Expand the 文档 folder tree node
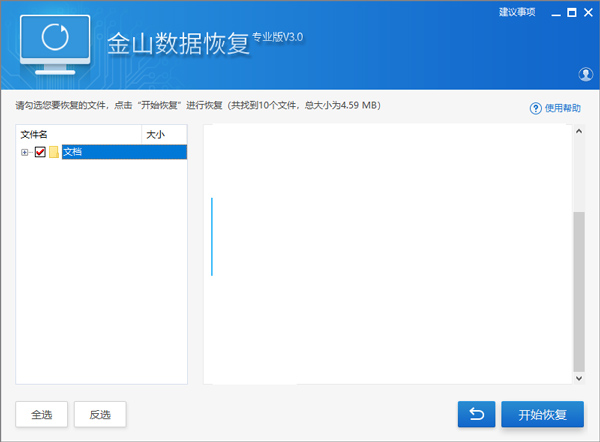600x442 pixels. click(x=24, y=152)
